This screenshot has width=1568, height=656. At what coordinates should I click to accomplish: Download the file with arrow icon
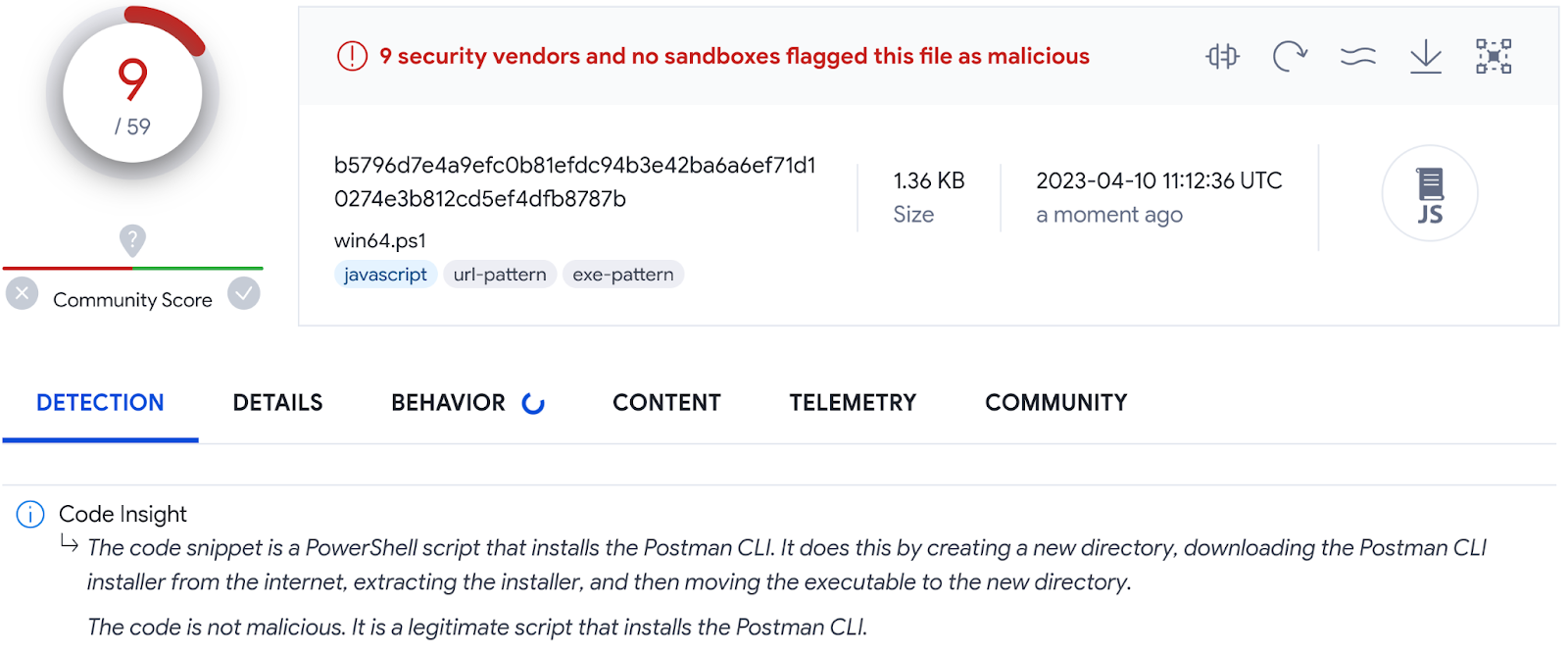1425,57
